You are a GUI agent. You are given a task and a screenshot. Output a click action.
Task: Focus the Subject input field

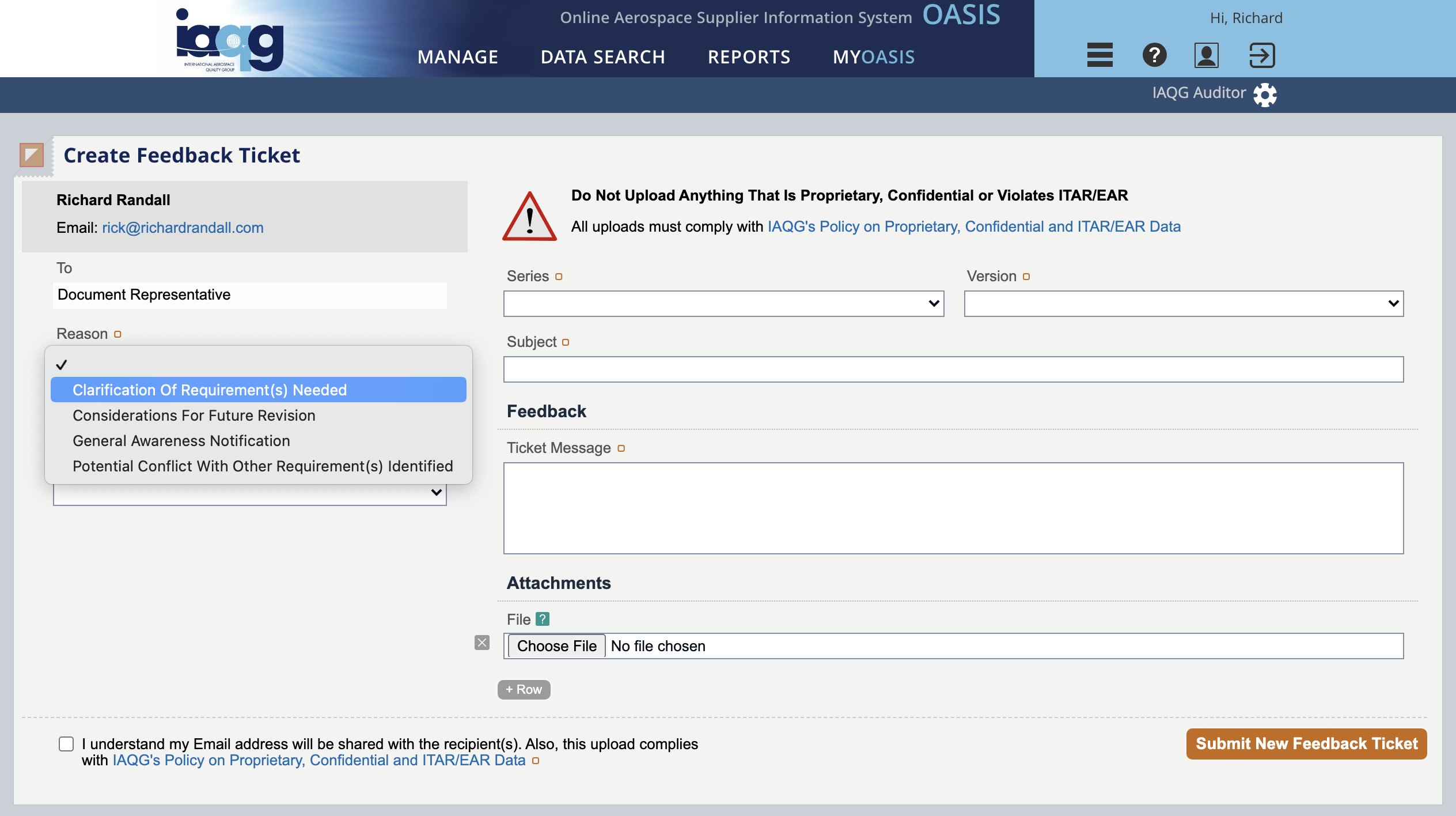(953, 369)
